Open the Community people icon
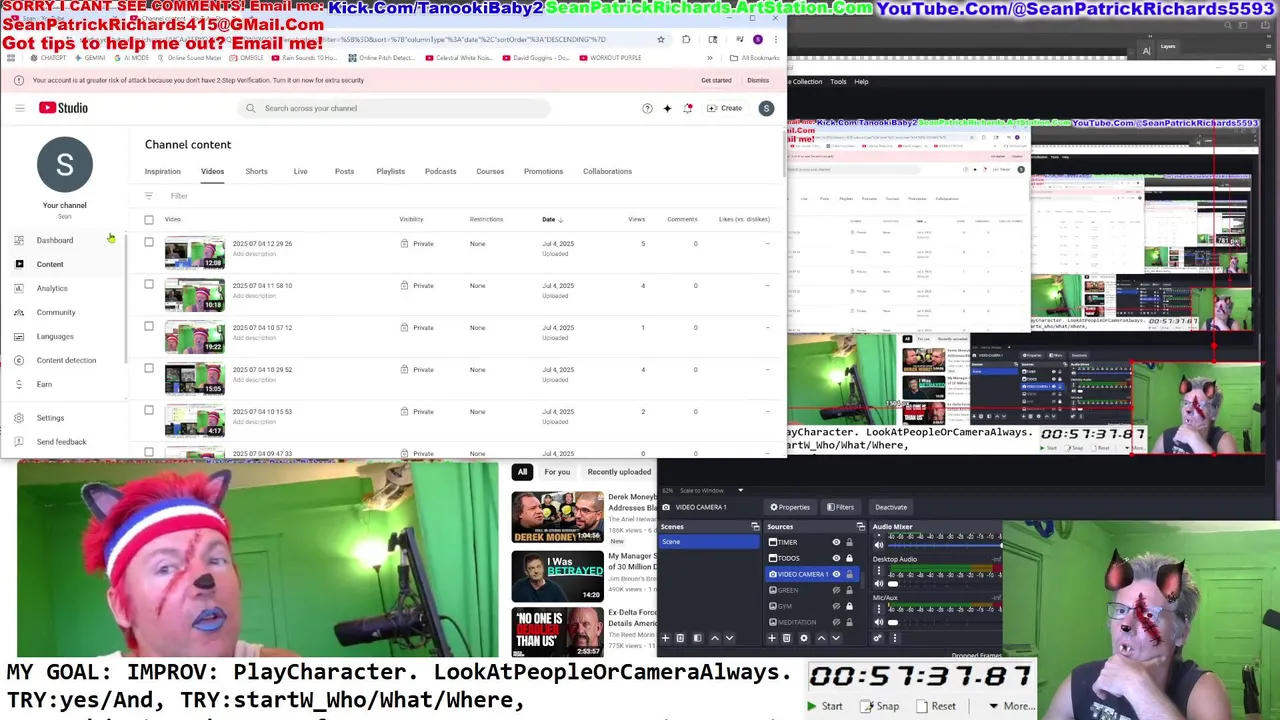Image resolution: width=1280 pixels, height=720 pixels. pyautogui.click(x=19, y=312)
